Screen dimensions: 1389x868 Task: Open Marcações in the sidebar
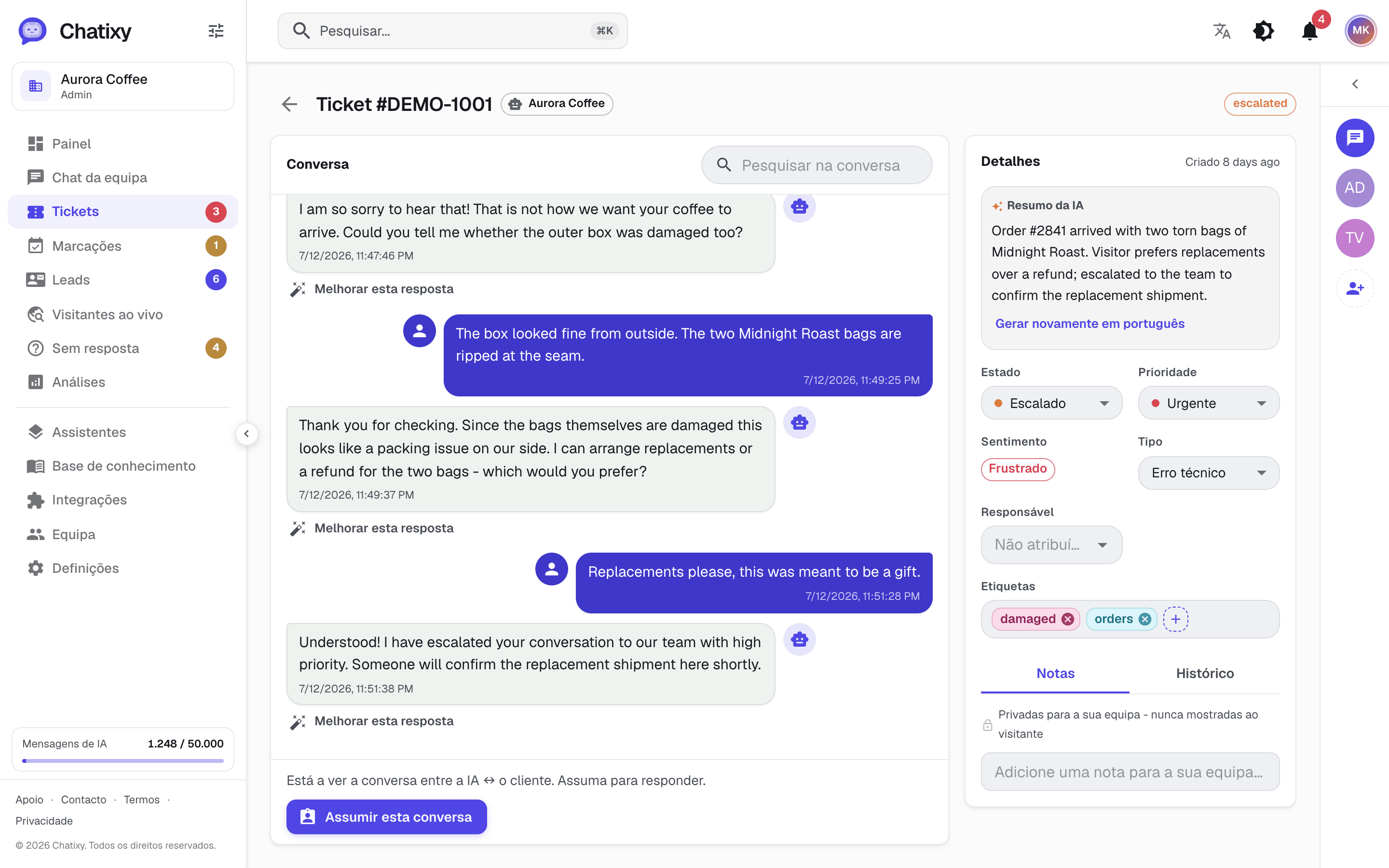(123, 246)
